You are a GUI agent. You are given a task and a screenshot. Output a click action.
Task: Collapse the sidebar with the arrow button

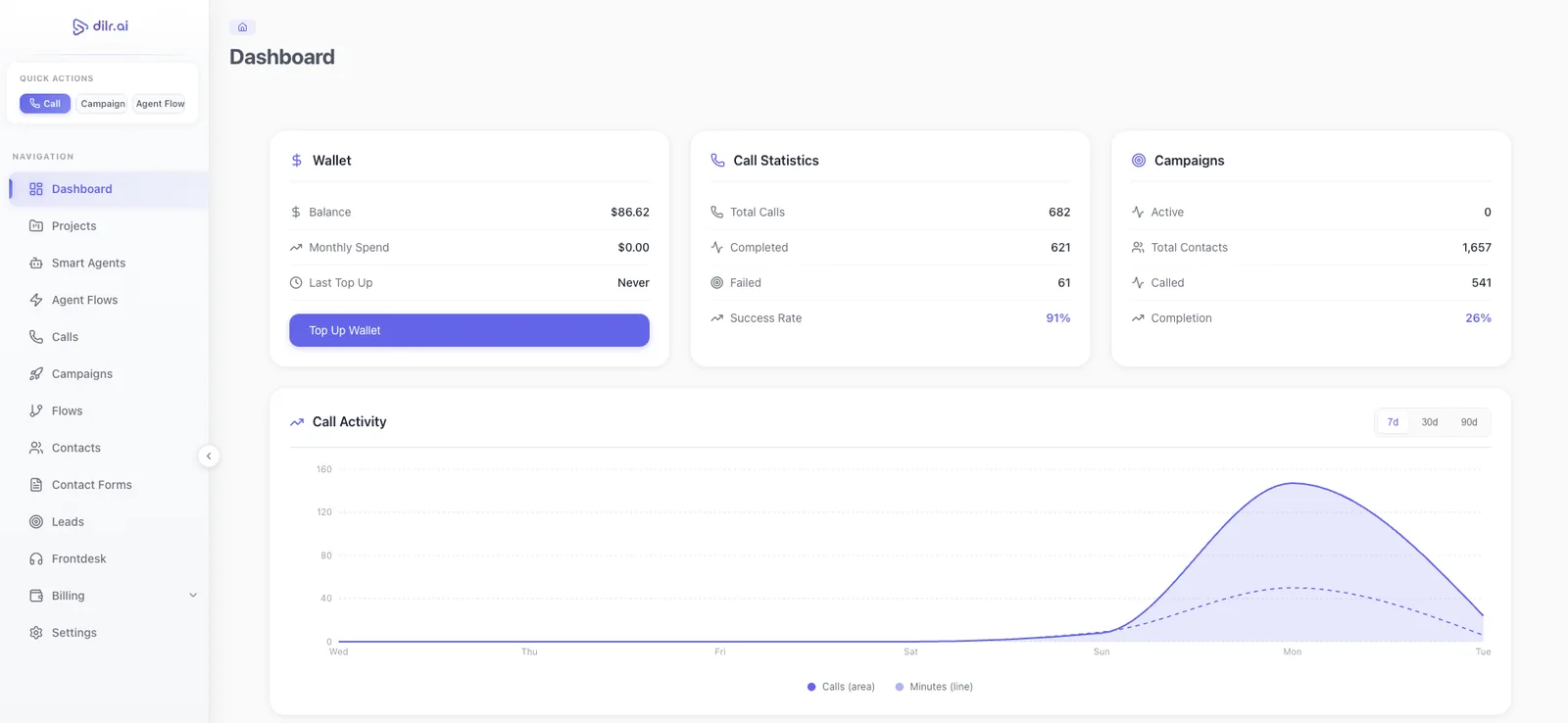tap(209, 457)
